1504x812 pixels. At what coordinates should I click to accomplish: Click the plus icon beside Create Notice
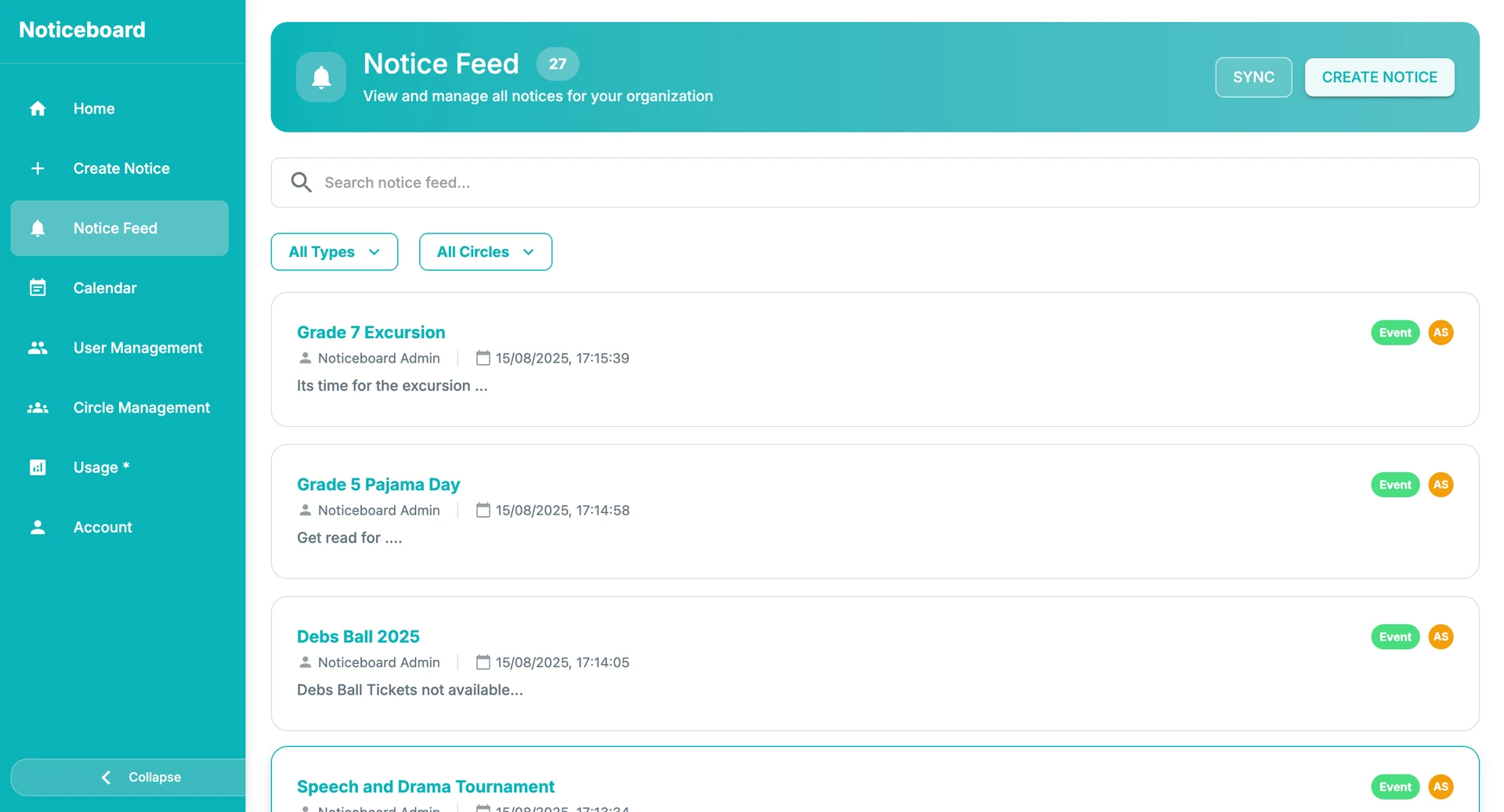click(x=38, y=168)
